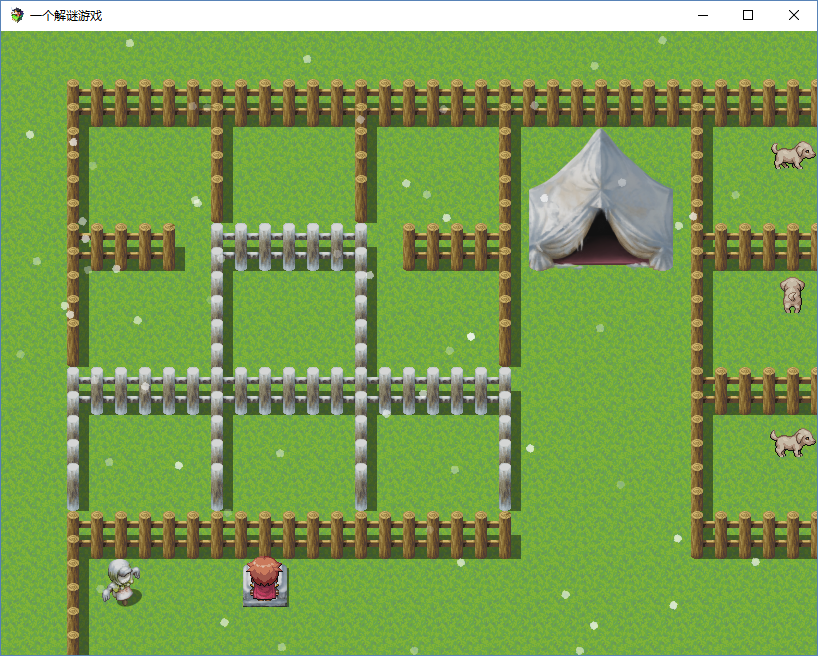The image size is (818, 656).
Task: Minimize the game window
Action: coord(703,15)
